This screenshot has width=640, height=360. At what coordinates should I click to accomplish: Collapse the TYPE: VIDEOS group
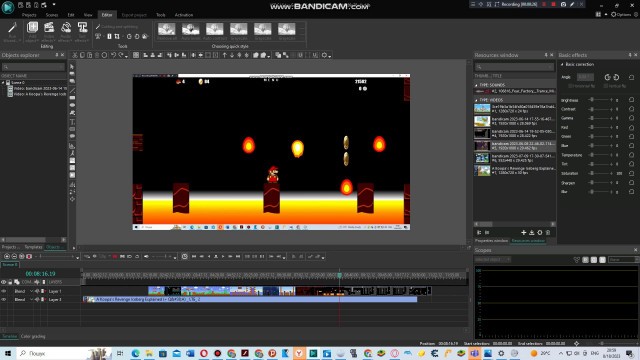pos(476,100)
